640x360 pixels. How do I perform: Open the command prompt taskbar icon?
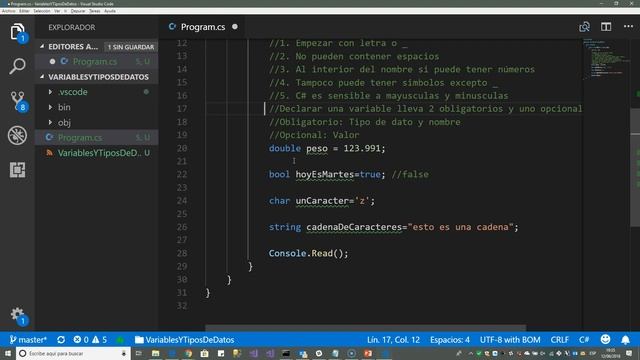click(x=286, y=353)
